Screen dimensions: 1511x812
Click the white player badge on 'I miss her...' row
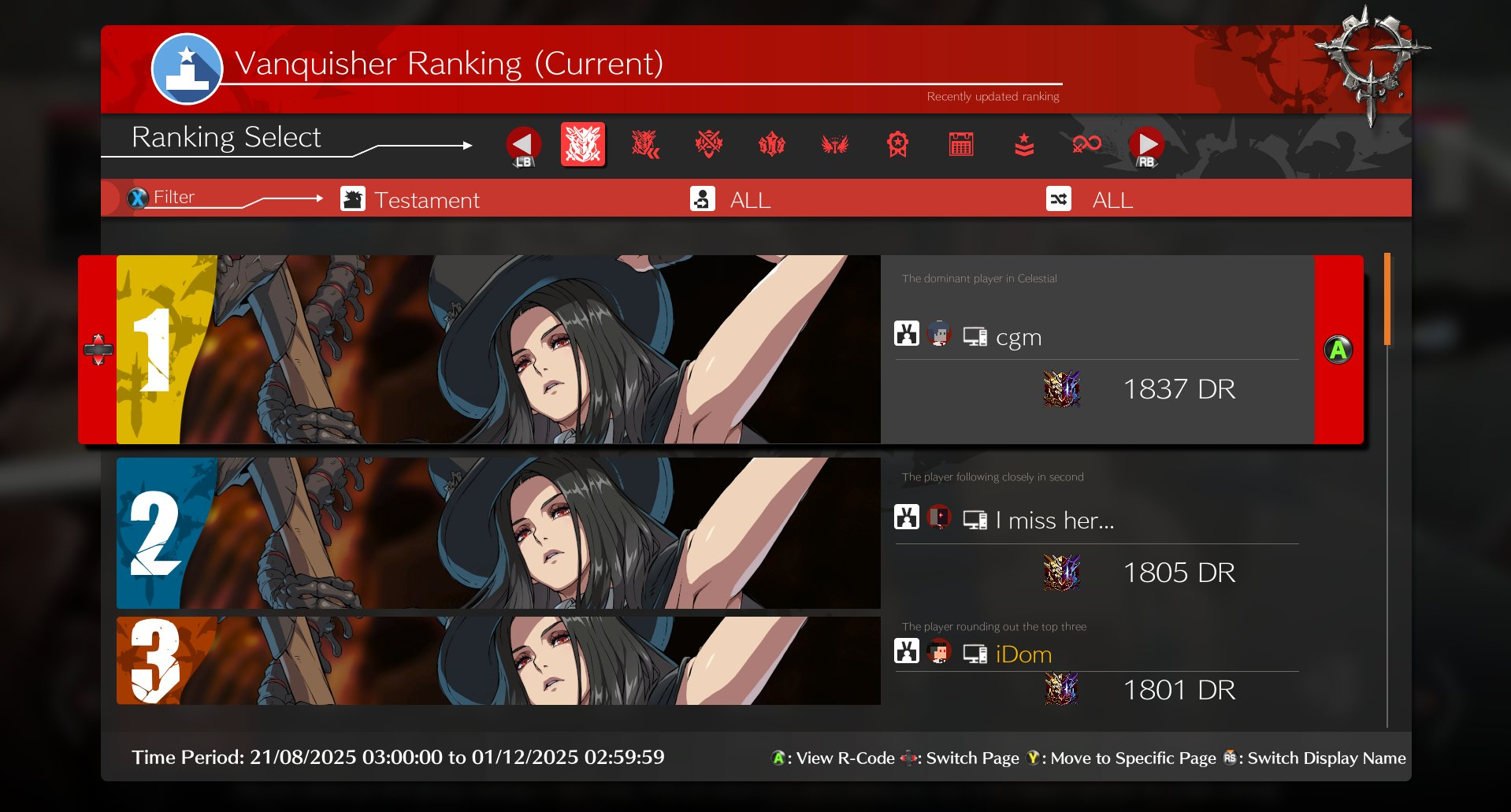coord(907,517)
